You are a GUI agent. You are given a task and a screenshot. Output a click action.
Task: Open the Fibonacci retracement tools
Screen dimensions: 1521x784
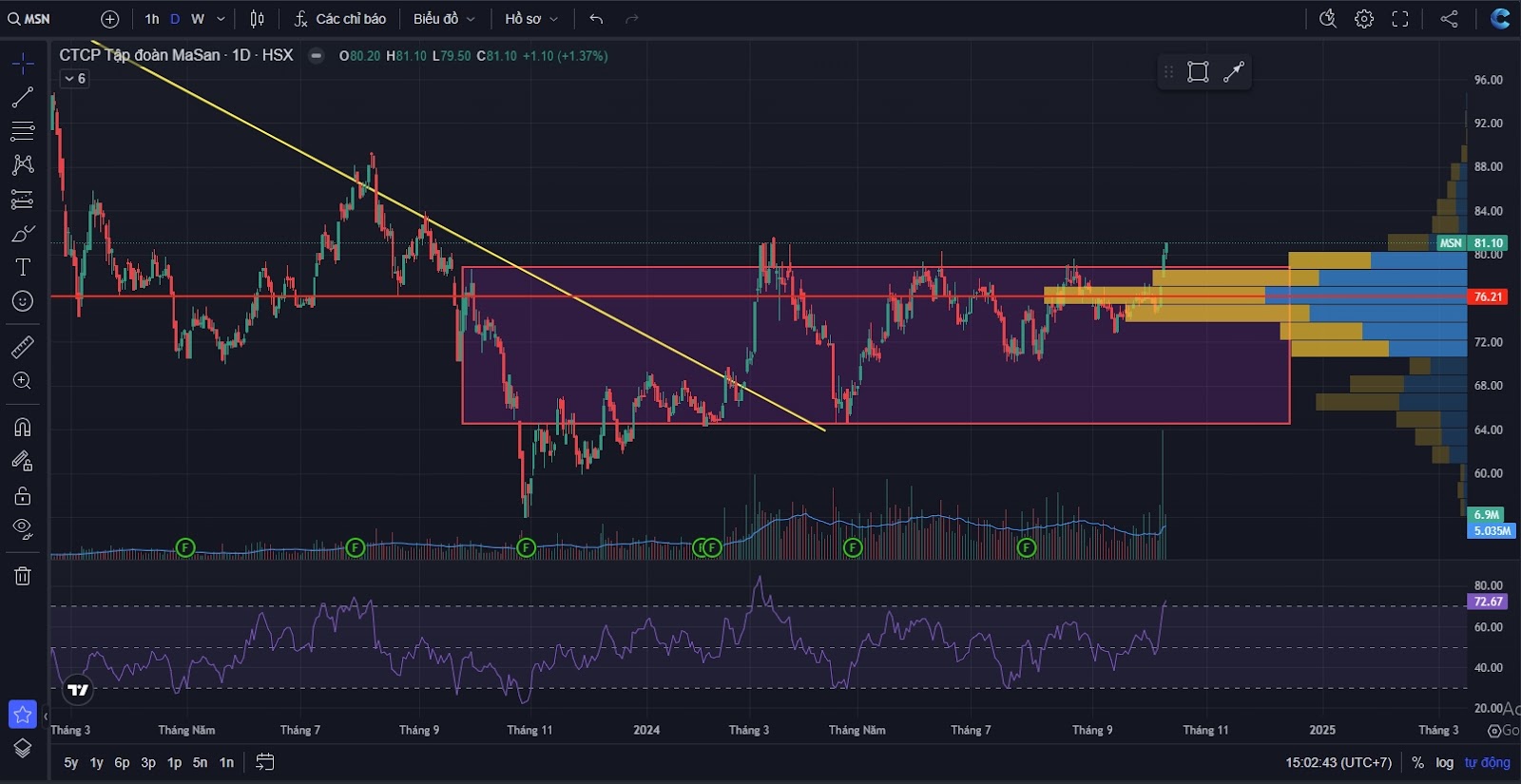click(23, 131)
